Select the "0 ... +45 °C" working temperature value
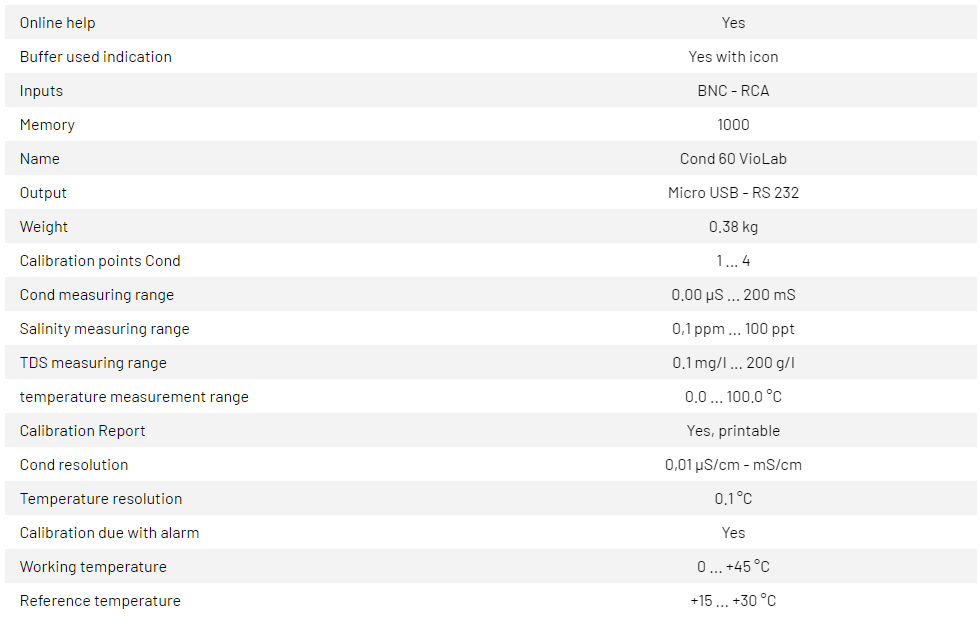This screenshot has width=980, height=622. [x=733, y=567]
